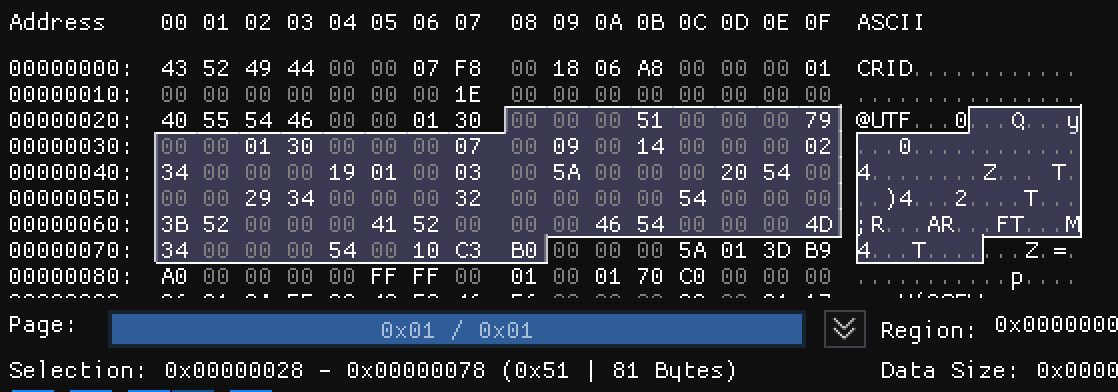Click byte B9 ending row 00000070
The height and width of the screenshot is (392, 1118).
pyautogui.click(x=818, y=250)
